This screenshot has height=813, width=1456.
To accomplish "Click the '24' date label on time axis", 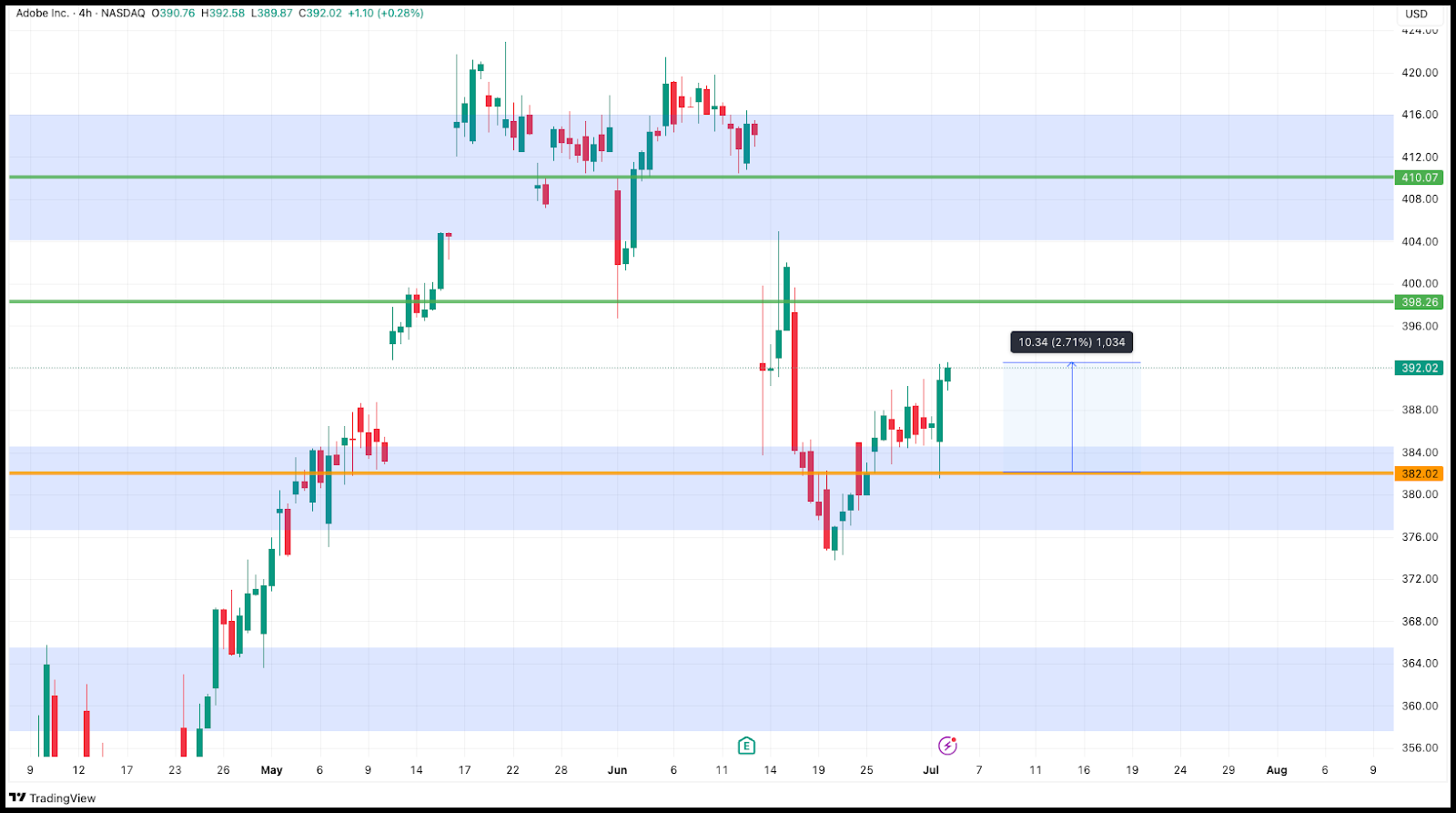I will pyautogui.click(x=1180, y=770).
